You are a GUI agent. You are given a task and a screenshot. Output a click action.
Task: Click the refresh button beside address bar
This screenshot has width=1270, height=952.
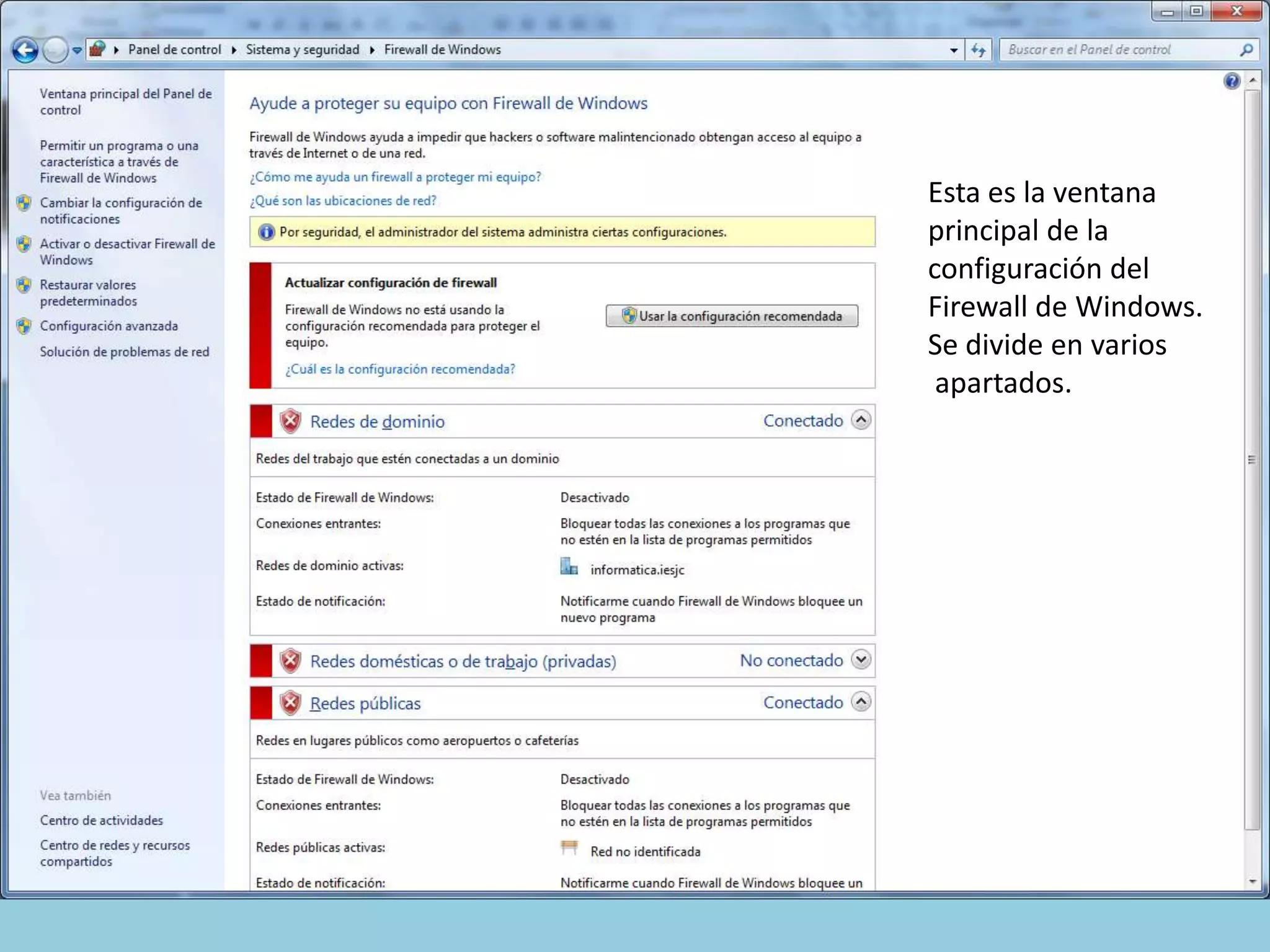click(979, 50)
